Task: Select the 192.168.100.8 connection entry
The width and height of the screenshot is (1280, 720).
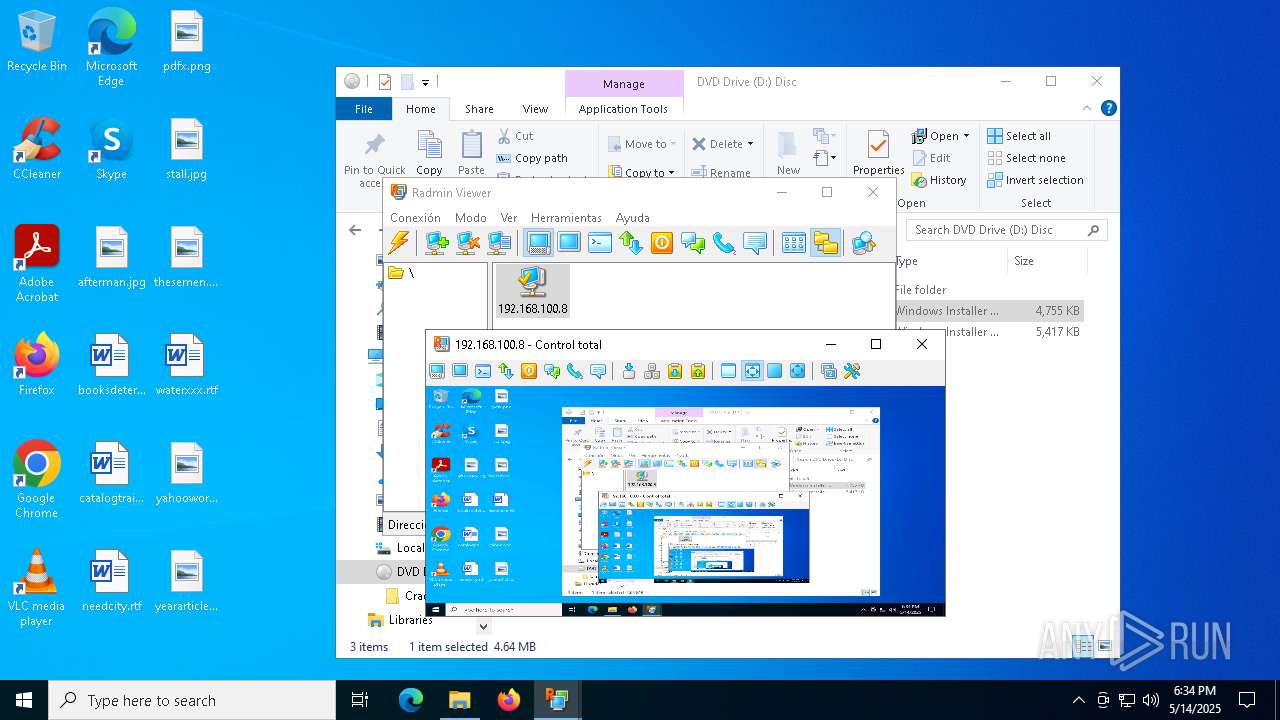Action: click(x=532, y=291)
